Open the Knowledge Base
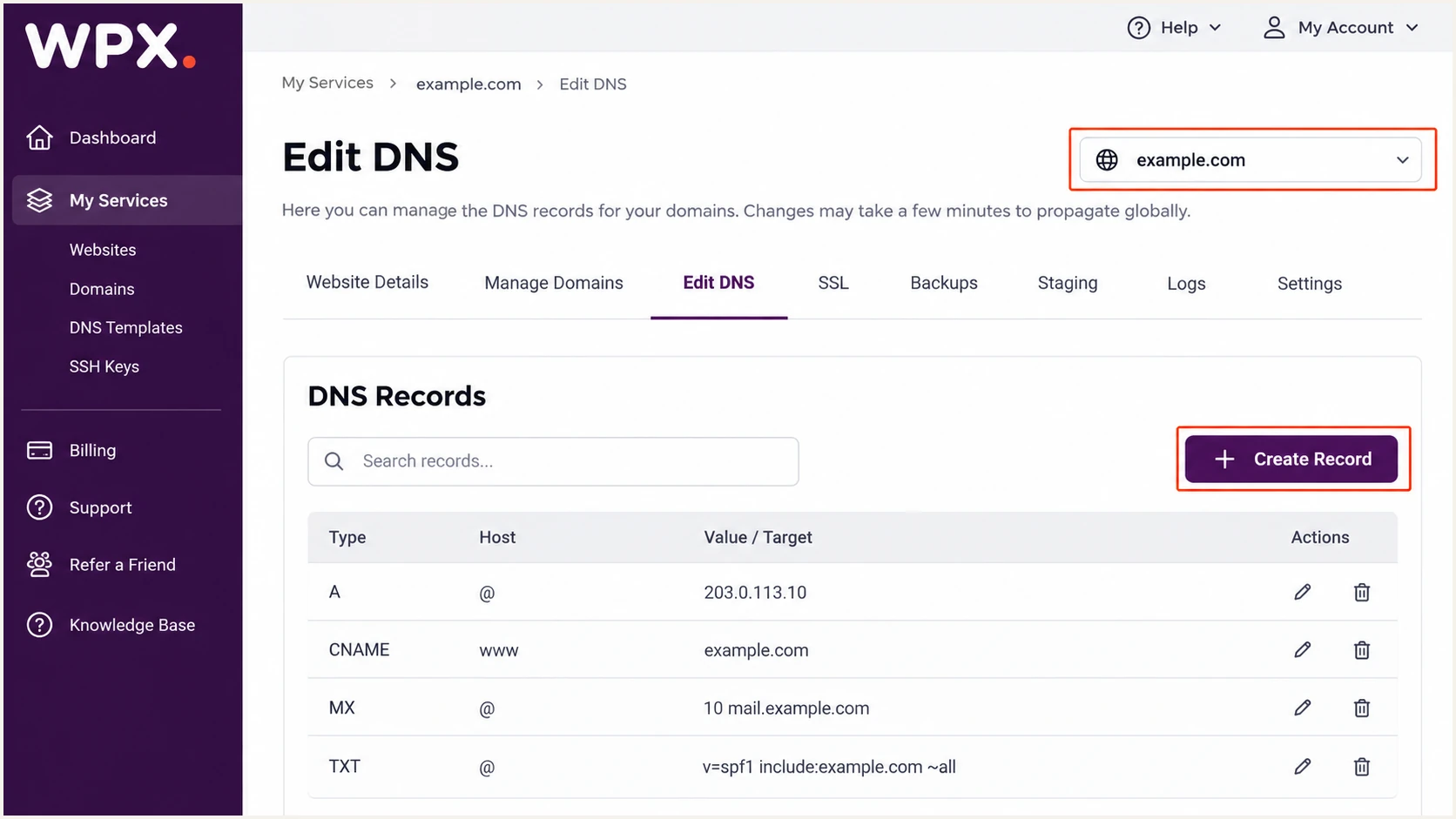Screen dimensions: 1456x819 (x=131, y=625)
